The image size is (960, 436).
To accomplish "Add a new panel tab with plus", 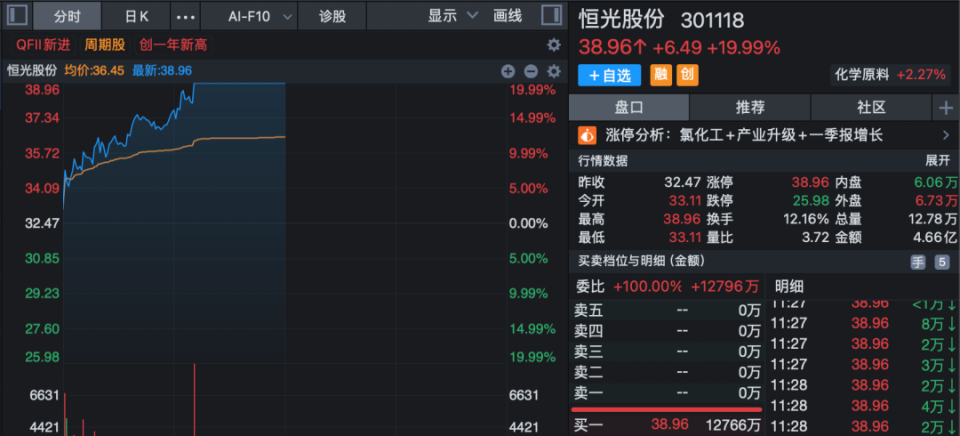I will [946, 108].
